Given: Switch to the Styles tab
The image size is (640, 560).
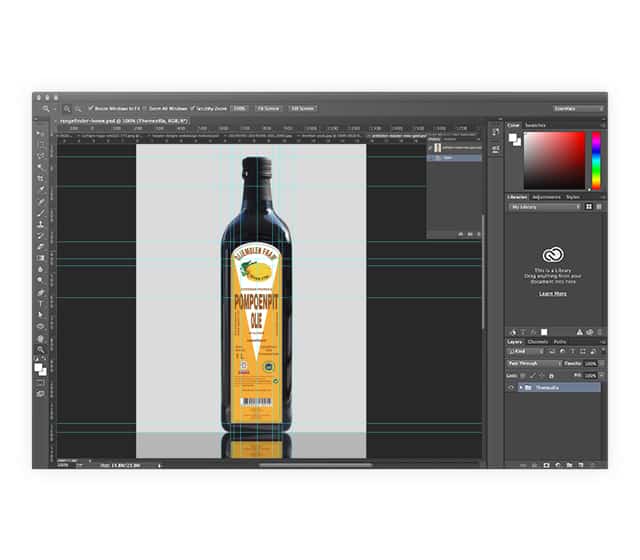Looking at the screenshot, I should click(x=573, y=197).
